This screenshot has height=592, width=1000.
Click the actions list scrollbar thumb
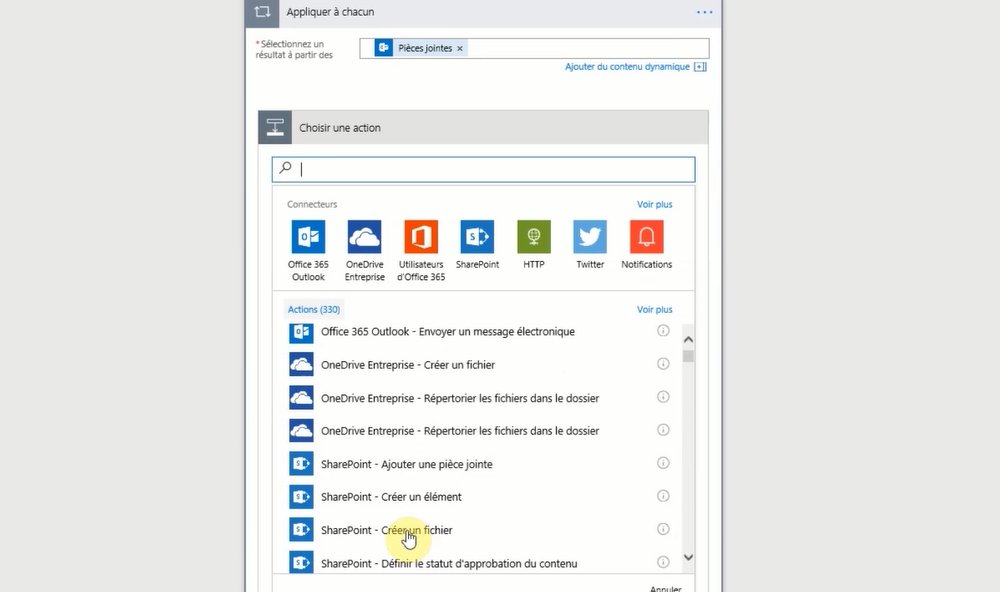click(x=688, y=356)
